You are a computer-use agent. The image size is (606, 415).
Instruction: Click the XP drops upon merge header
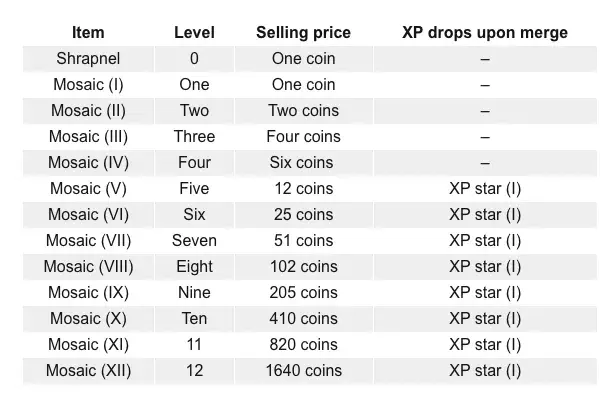coord(485,32)
